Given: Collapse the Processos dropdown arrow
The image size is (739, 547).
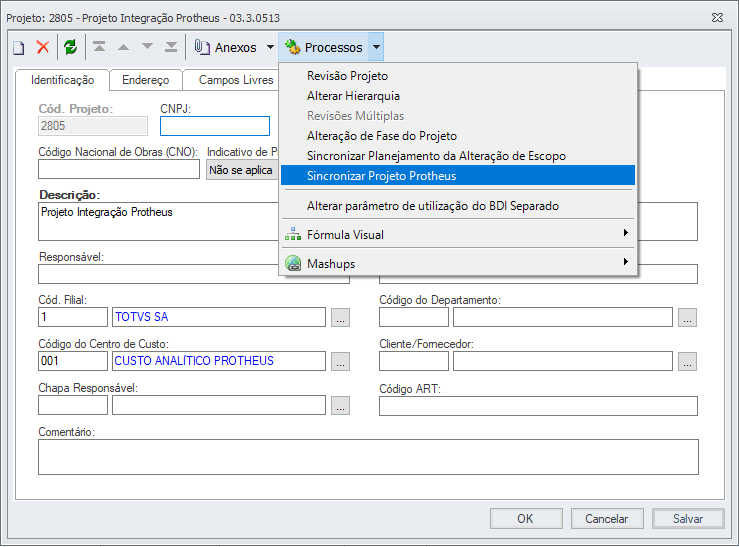Looking at the screenshot, I should (376, 47).
